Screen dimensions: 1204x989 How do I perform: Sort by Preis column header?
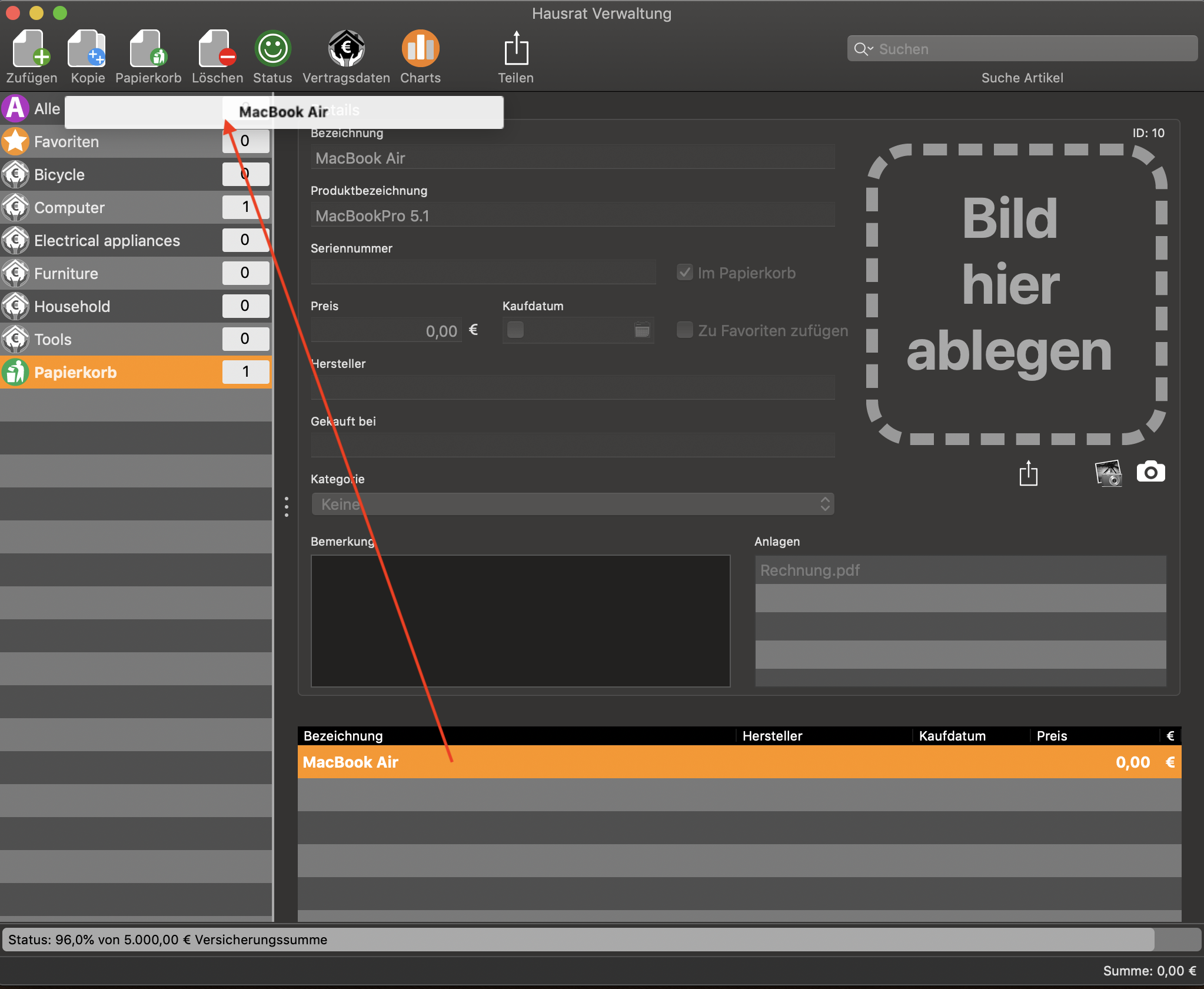(1095, 736)
